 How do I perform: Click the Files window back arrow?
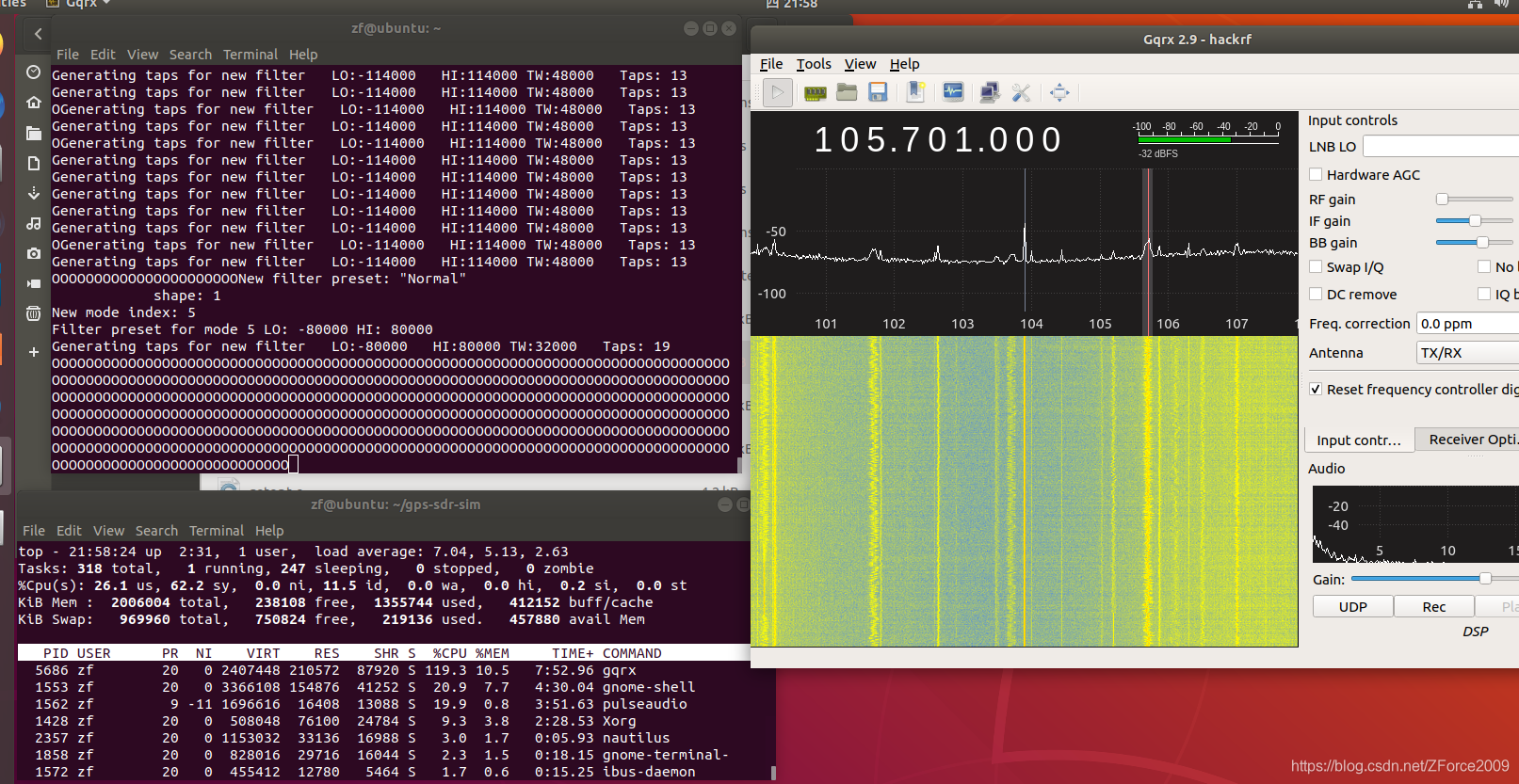tap(38, 34)
